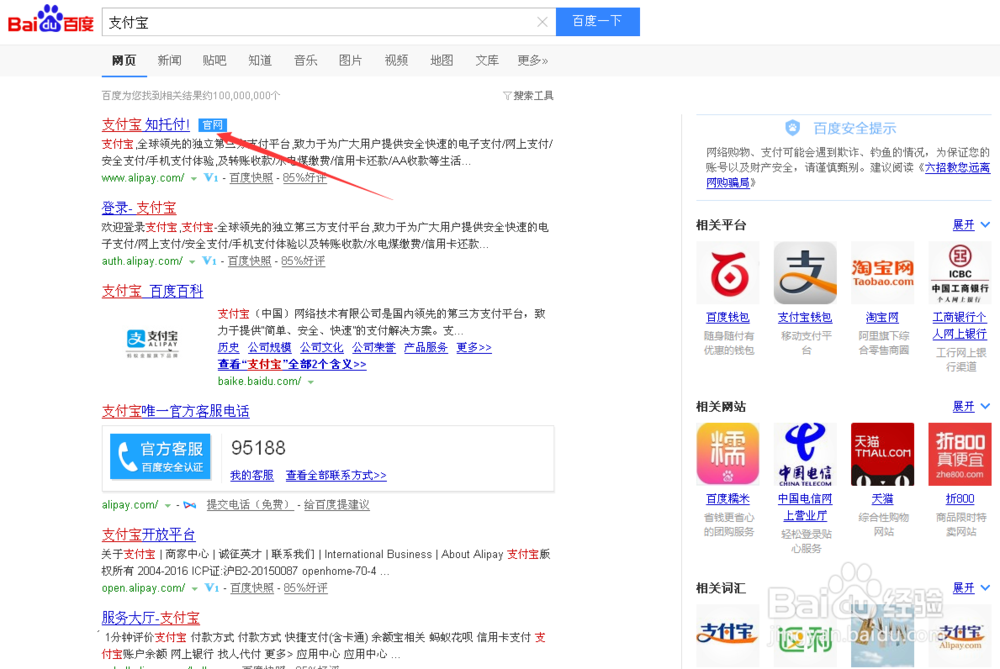The height and width of the screenshot is (669, 1000).
Task: Expand the 更多» menu
Action: click(x=533, y=61)
